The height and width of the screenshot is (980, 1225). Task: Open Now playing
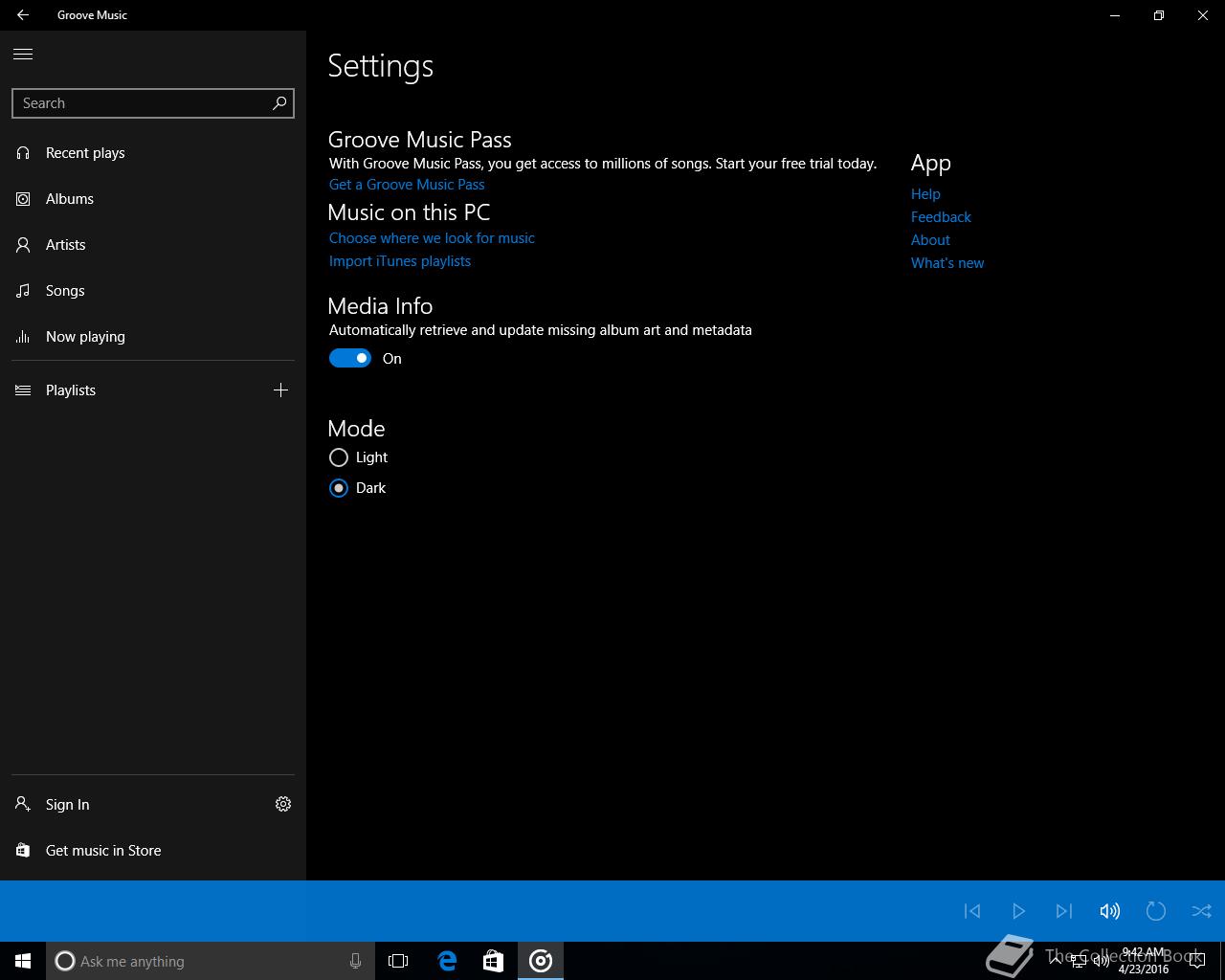pos(153,337)
